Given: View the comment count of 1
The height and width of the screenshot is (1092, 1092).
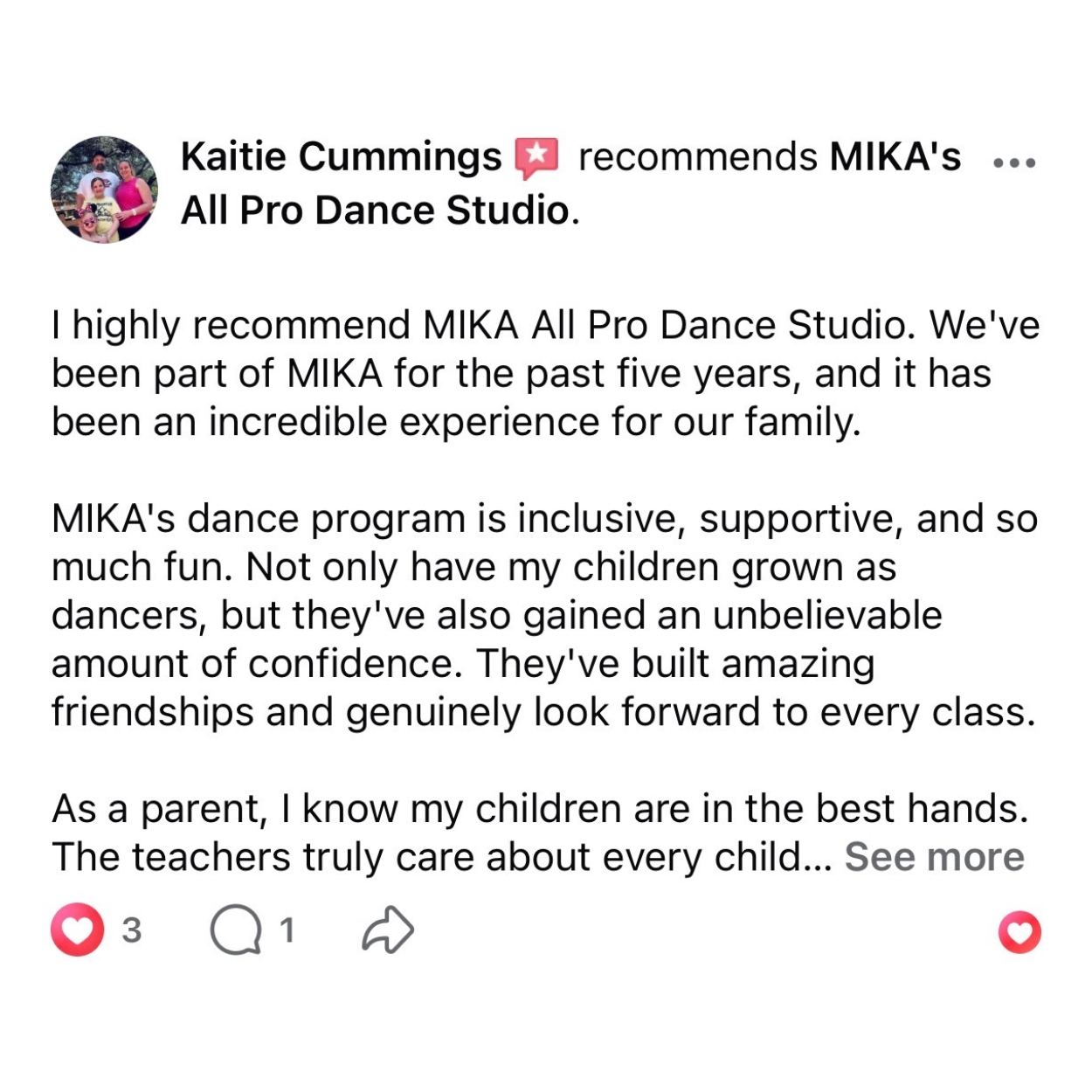Looking at the screenshot, I should [x=287, y=930].
